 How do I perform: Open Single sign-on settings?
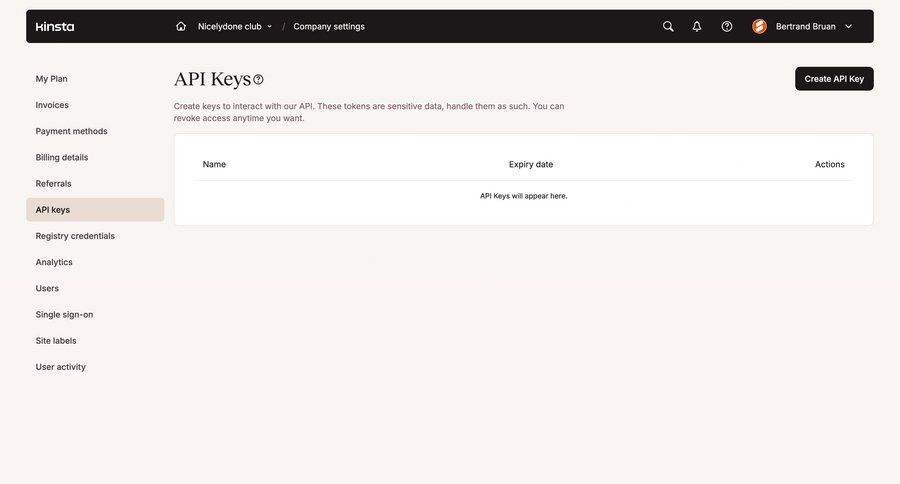coord(64,314)
